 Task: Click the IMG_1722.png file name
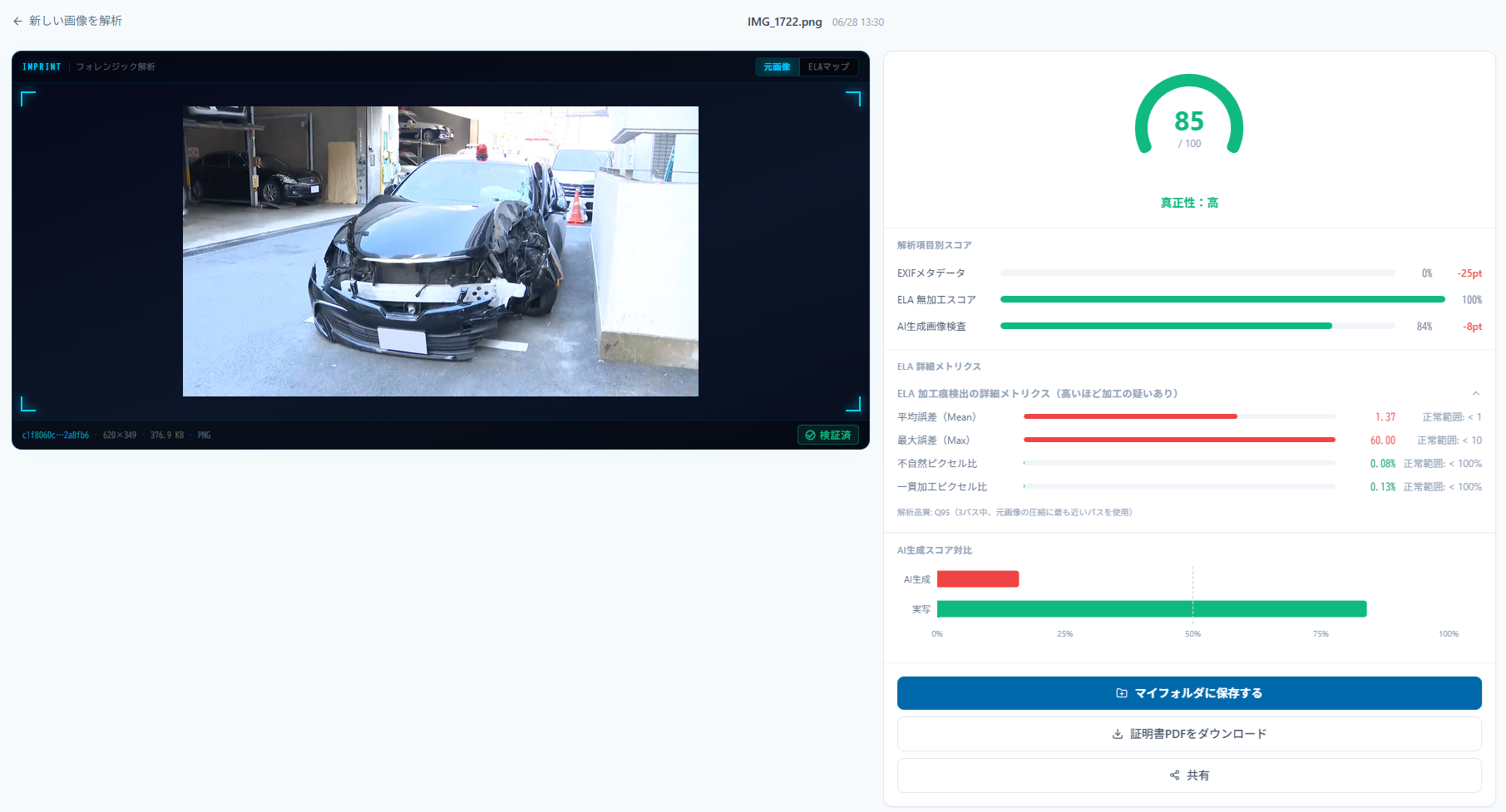coord(784,22)
